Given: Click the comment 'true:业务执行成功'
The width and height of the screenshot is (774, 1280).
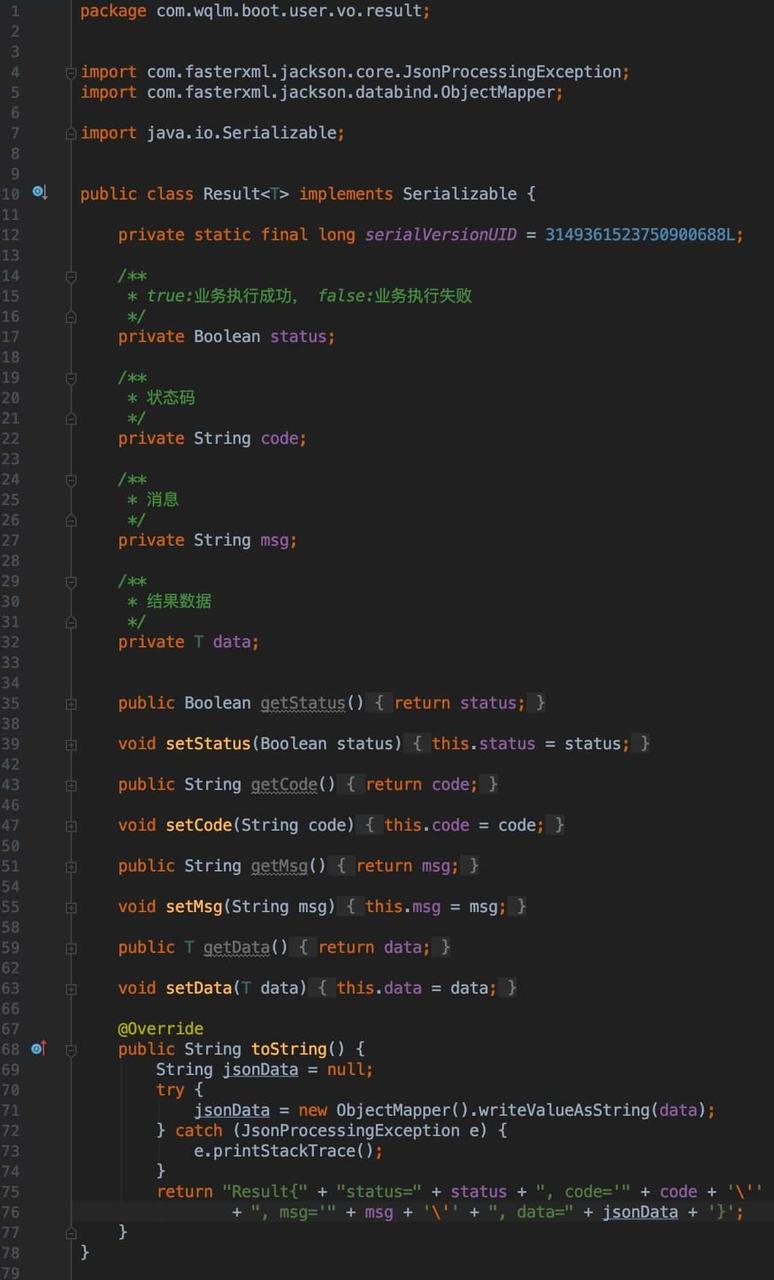Looking at the screenshot, I should 222,295.
